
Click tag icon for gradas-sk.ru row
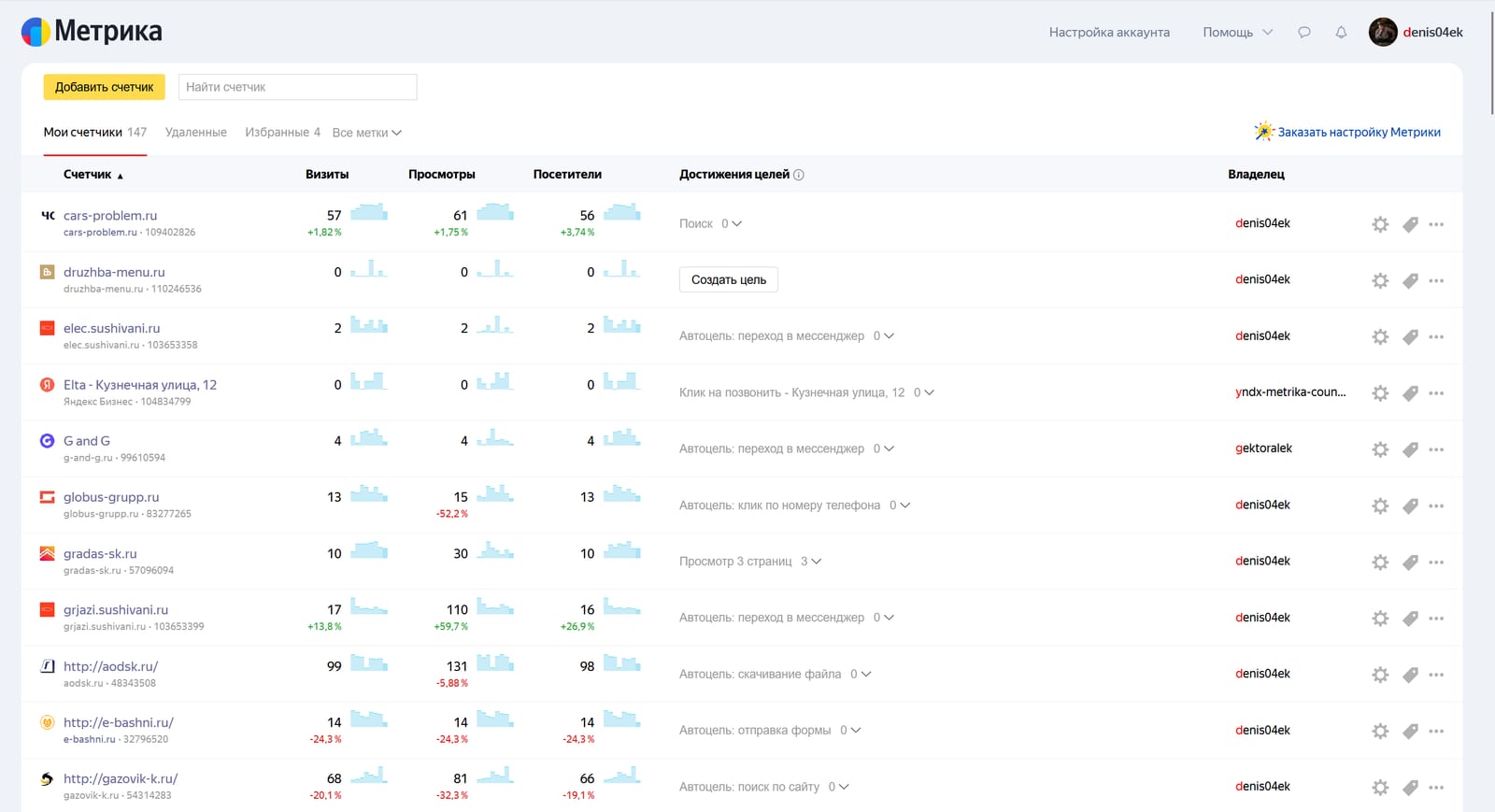pyautogui.click(x=1411, y=562)
